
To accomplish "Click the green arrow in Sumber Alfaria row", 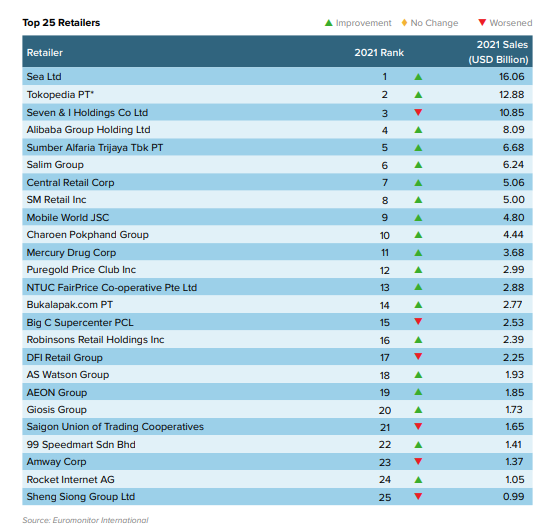I will pos(418,148).
